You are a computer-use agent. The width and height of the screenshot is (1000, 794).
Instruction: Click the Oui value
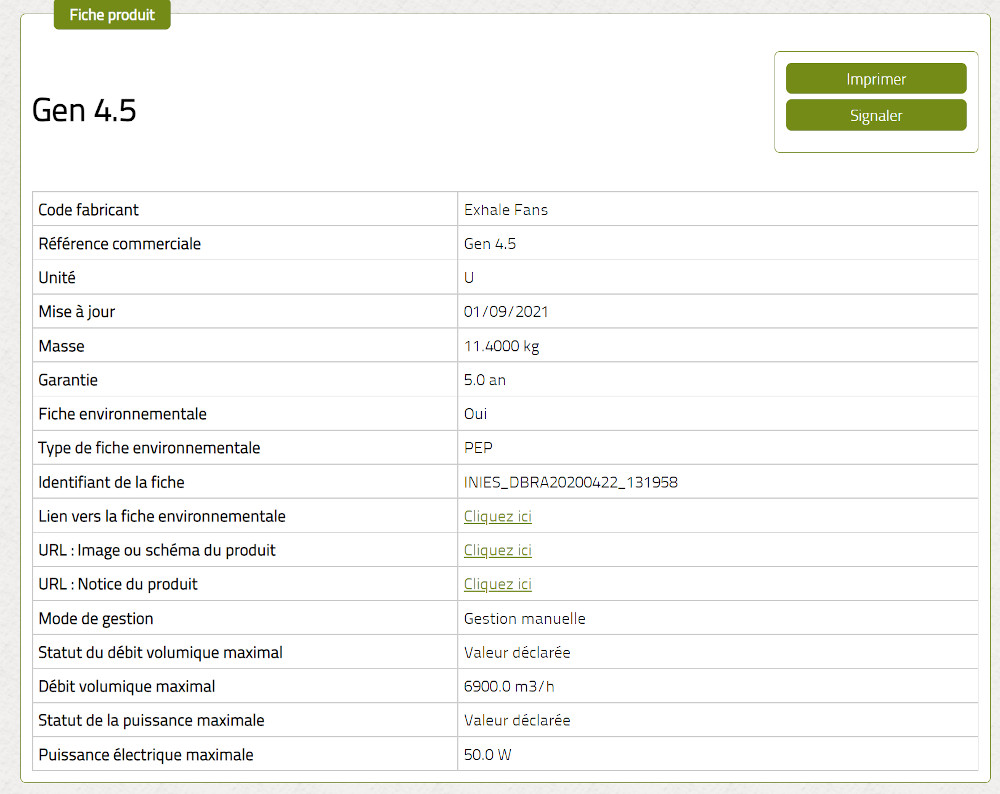tap(476, 414)
